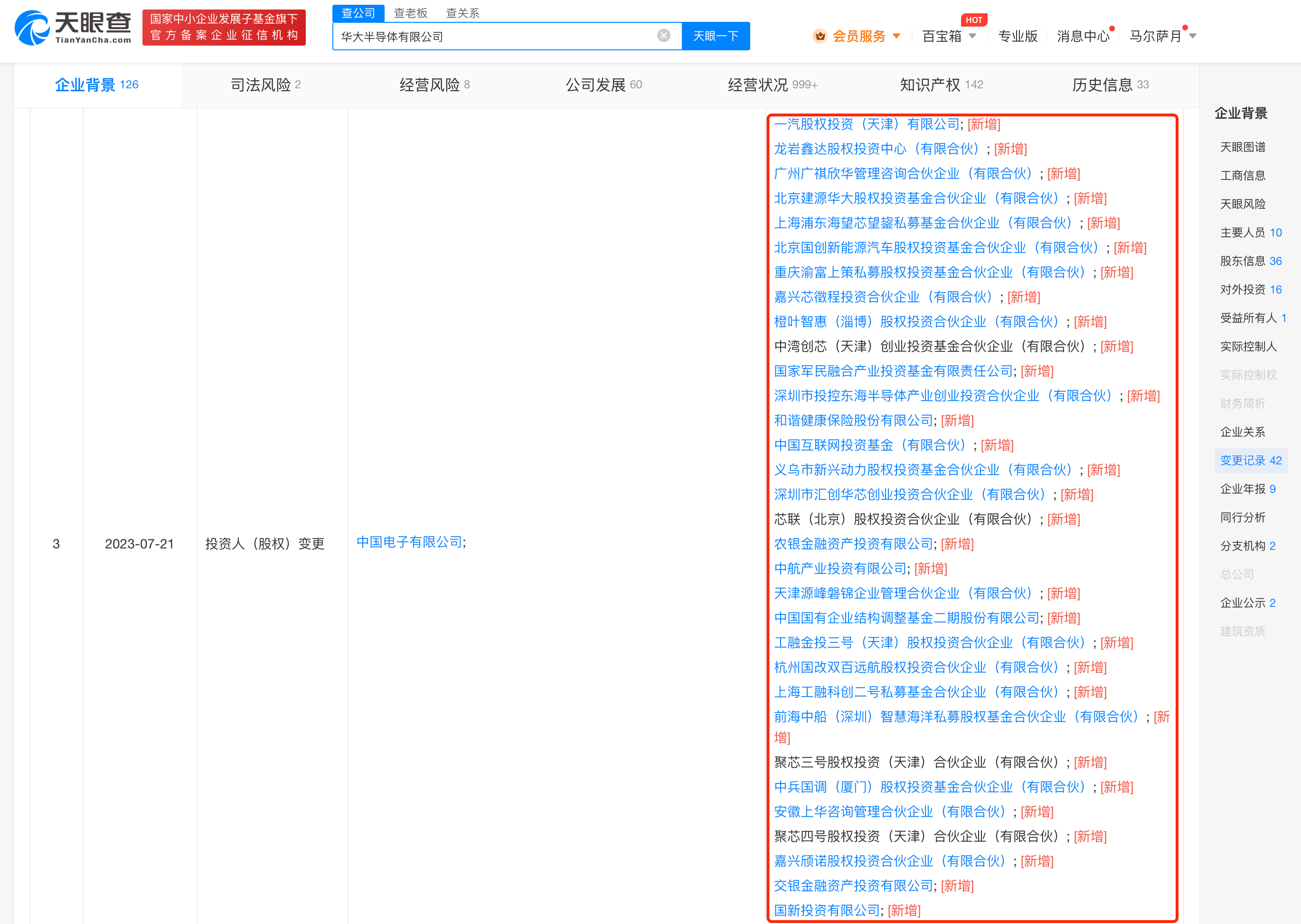
Task: Click the VIP crown member icon
Action: pos(820,37)
